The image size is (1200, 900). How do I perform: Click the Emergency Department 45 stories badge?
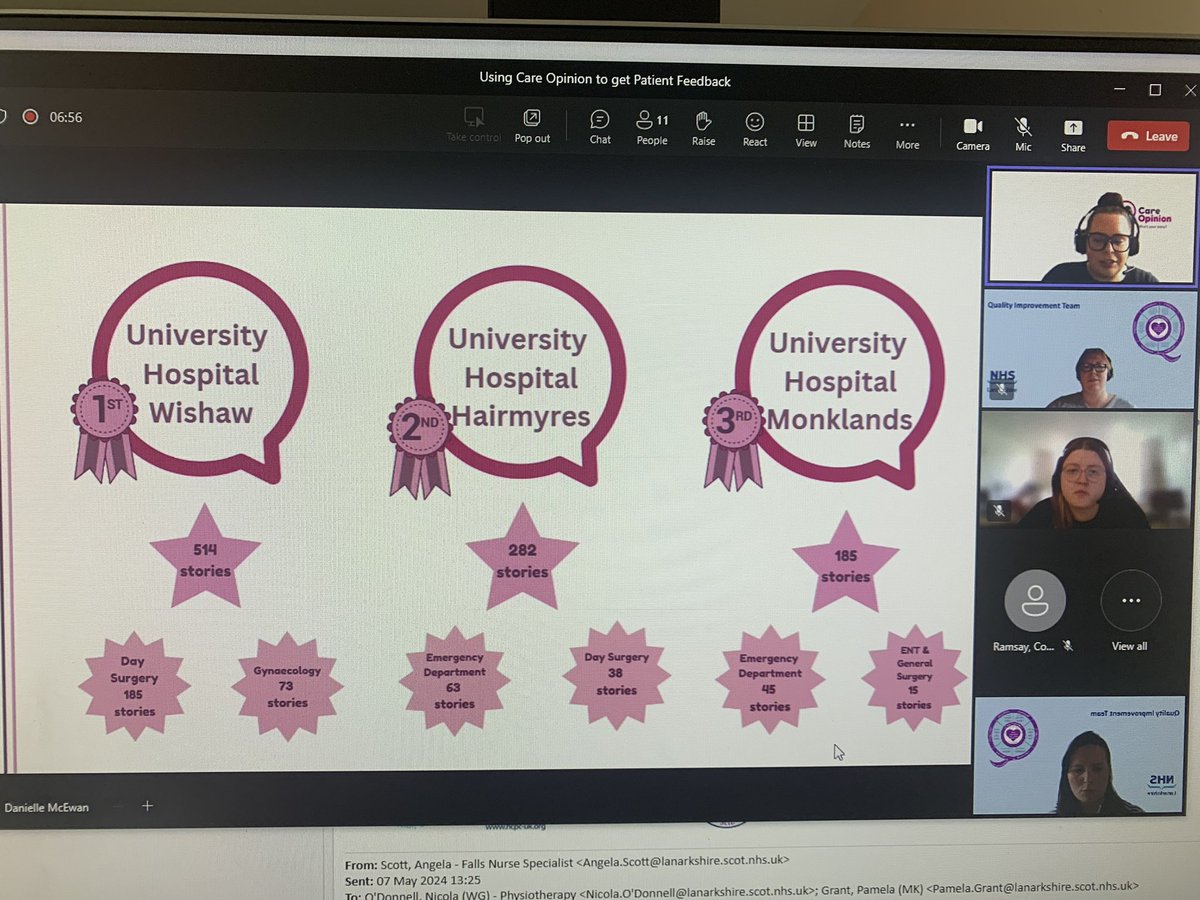pyautogui.click(x=770, y=682)
